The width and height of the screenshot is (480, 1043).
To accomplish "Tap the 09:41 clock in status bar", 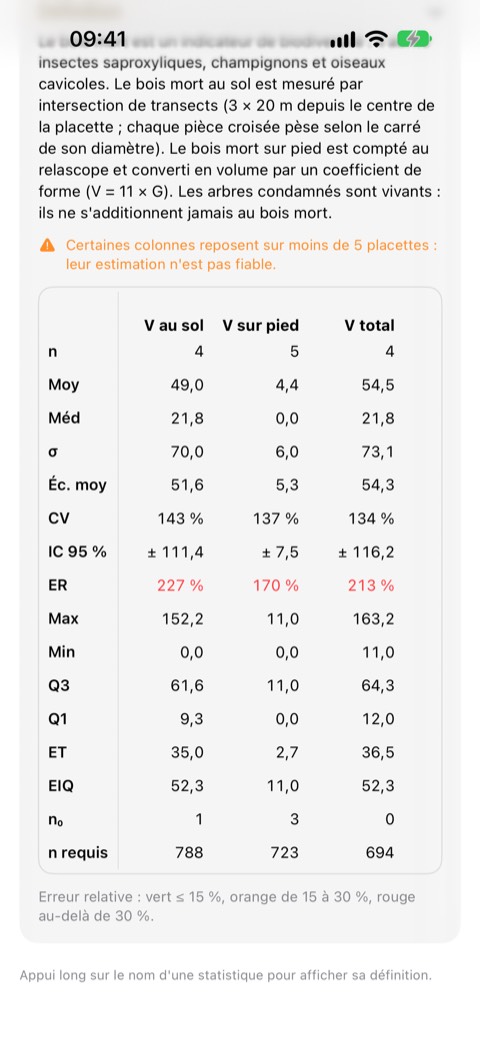I will (98, 40).
